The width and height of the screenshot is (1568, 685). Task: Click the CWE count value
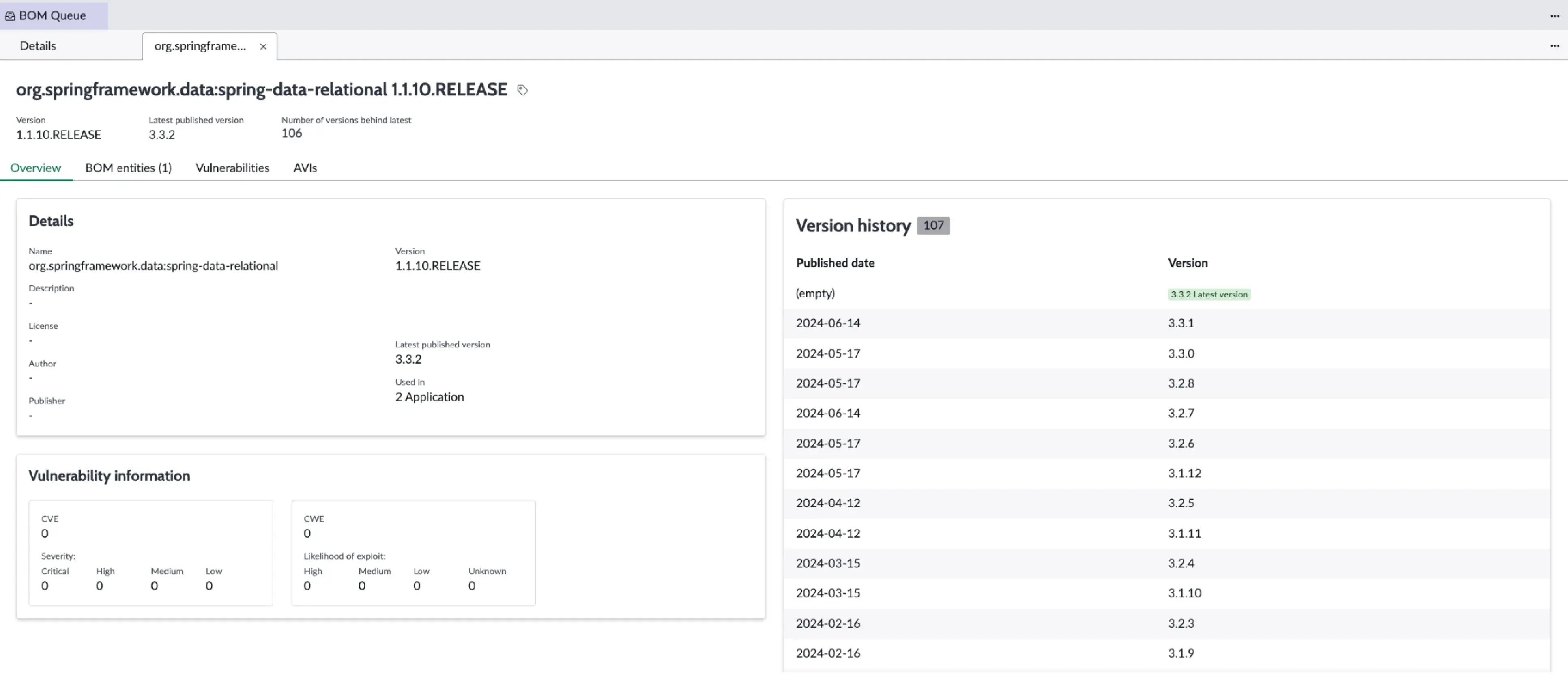click(307, 533)
